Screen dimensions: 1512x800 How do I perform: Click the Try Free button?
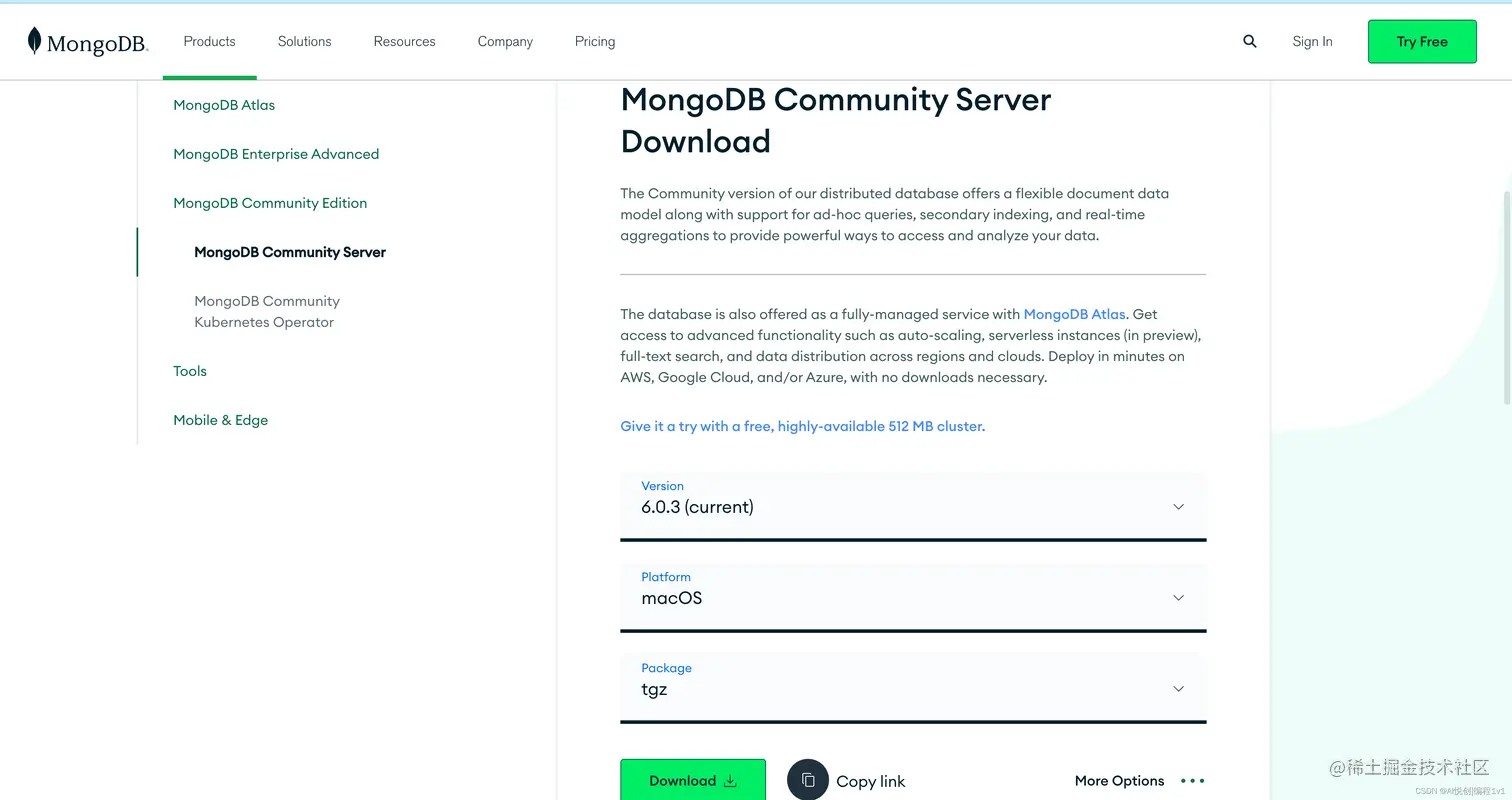point(1422,41)
